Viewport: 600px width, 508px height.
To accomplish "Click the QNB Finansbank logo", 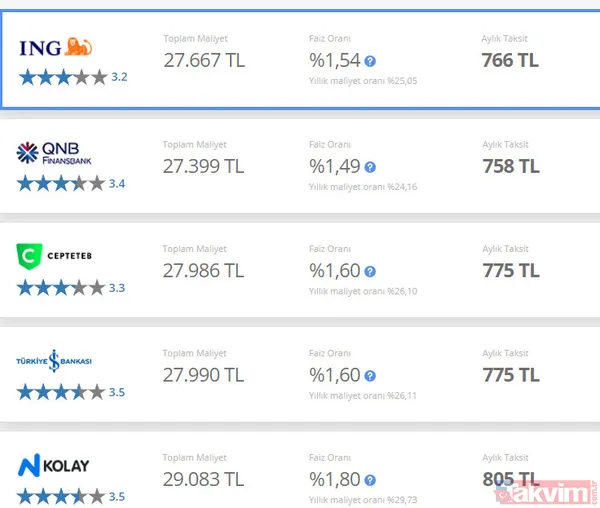I will [x=55, y=152].
